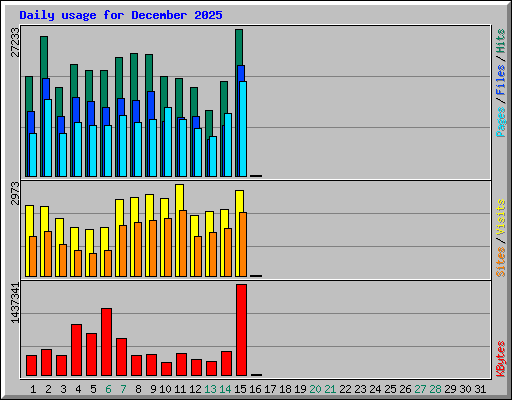Click the day 2 label on x-axis
The height and width of the screenshot is (400, 512).
click(x=48, y=389)
